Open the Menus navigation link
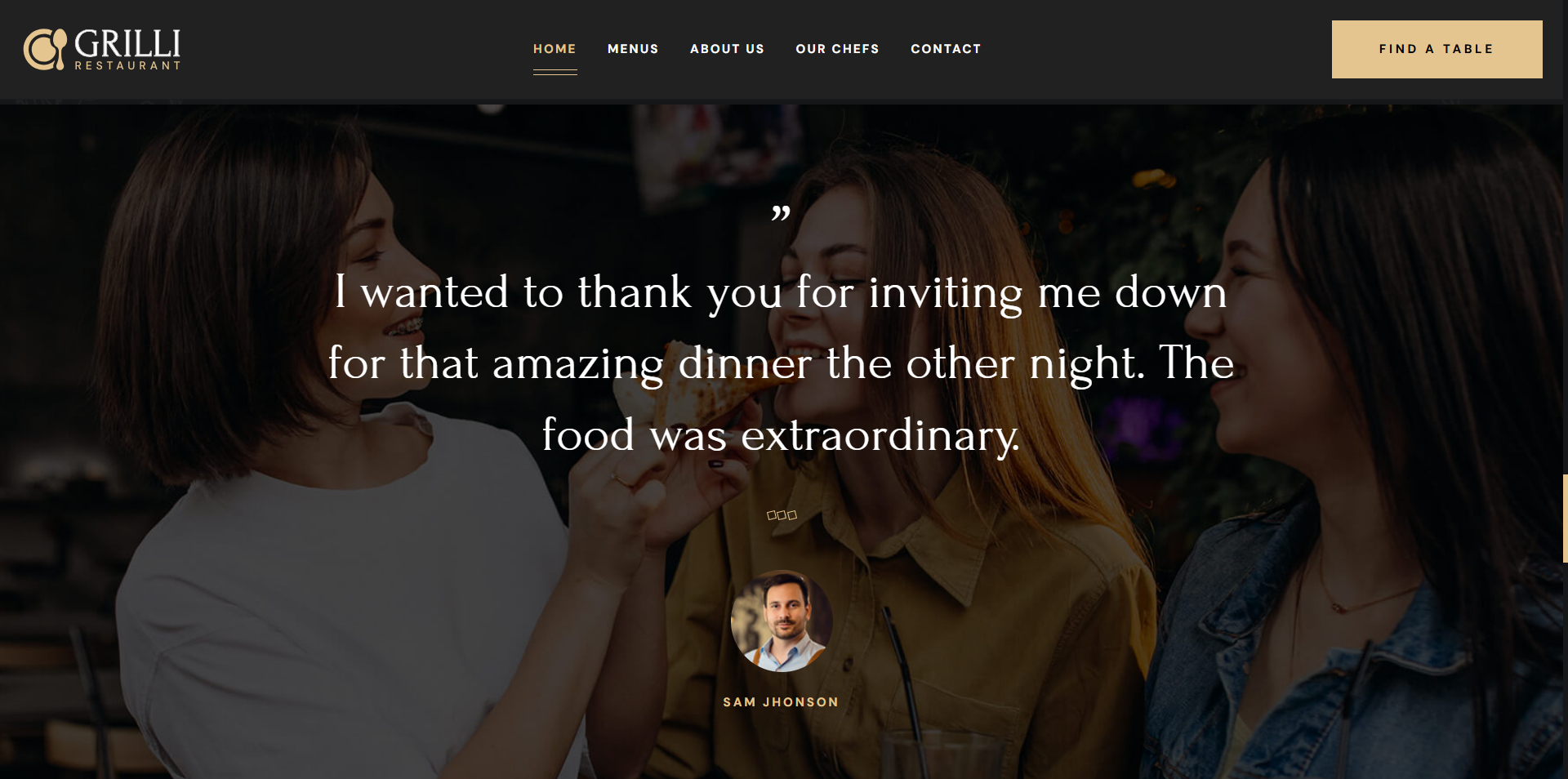The image size is (1568, 779). click(x=633, y=49)
